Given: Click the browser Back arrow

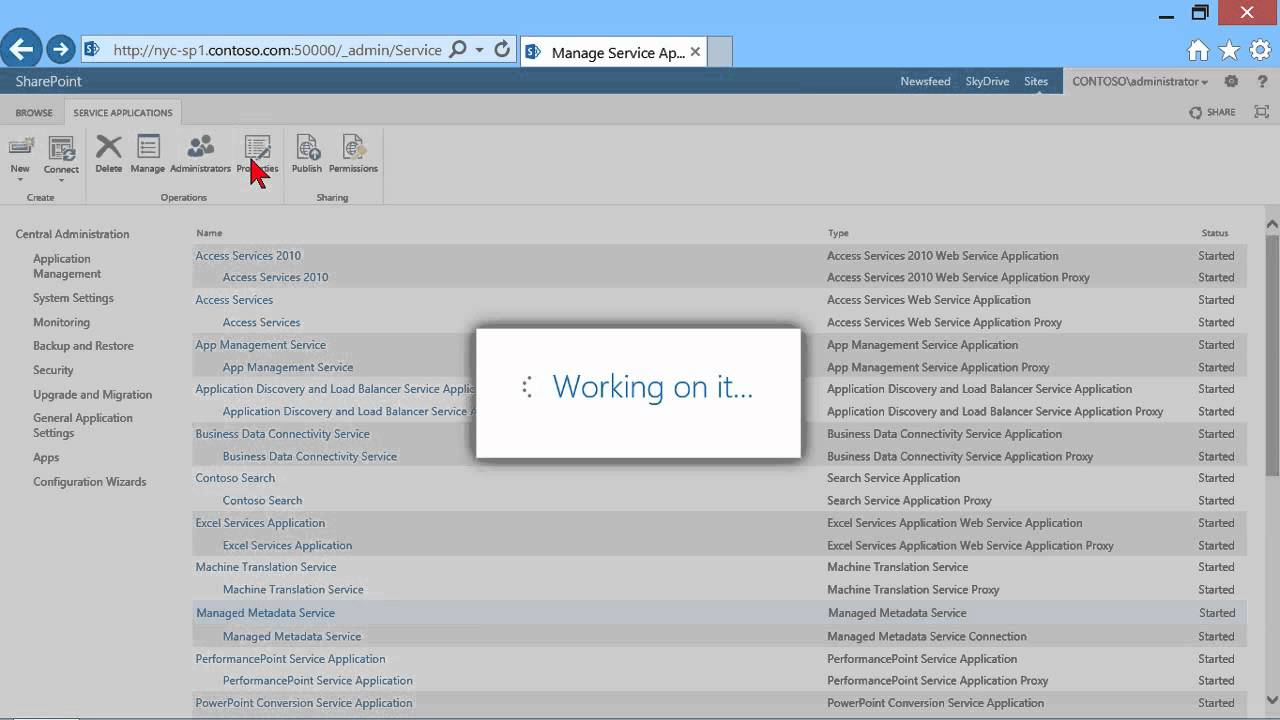Looking at the screenshot, I should pos(21,48).
